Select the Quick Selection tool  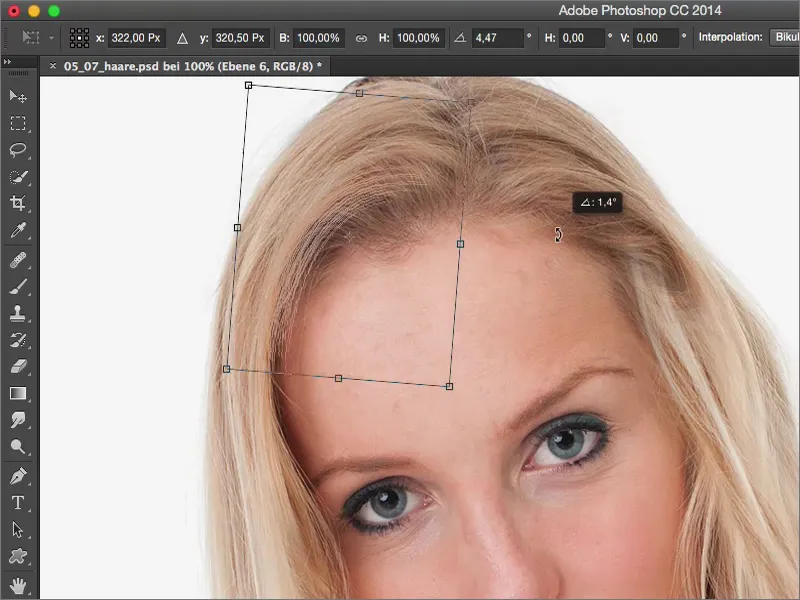point(18,177)
